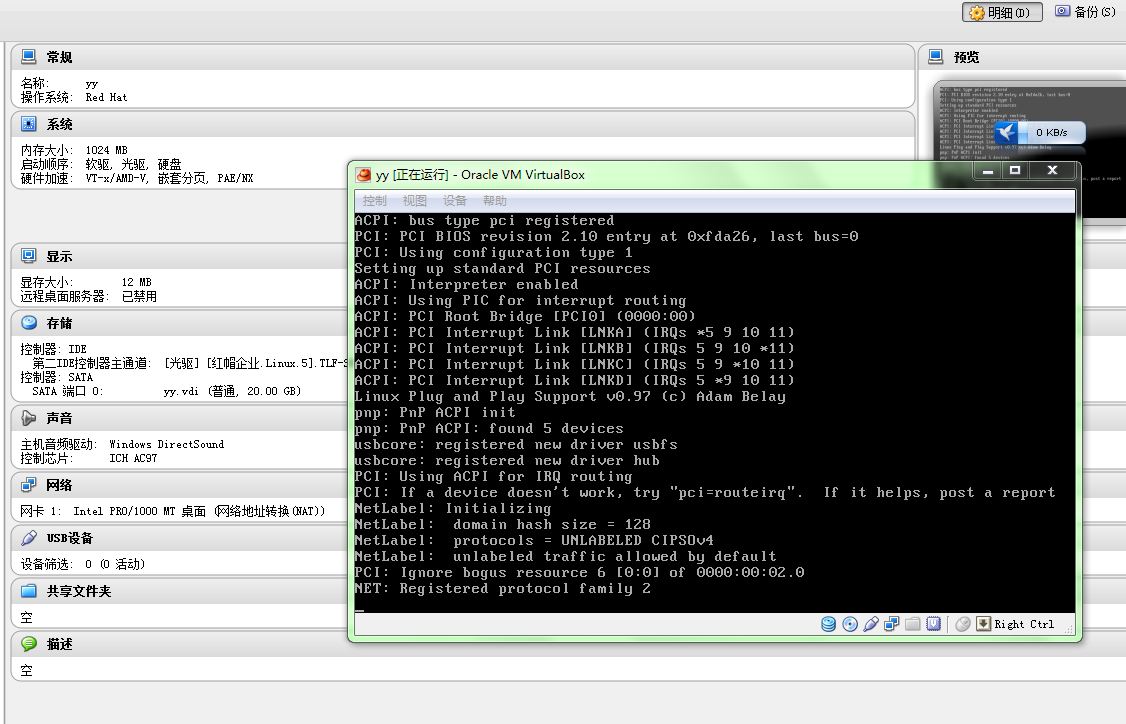The image size is (1126, 724).
Task: Click the USB设备 section header
Action: click(x=70, y=538)
